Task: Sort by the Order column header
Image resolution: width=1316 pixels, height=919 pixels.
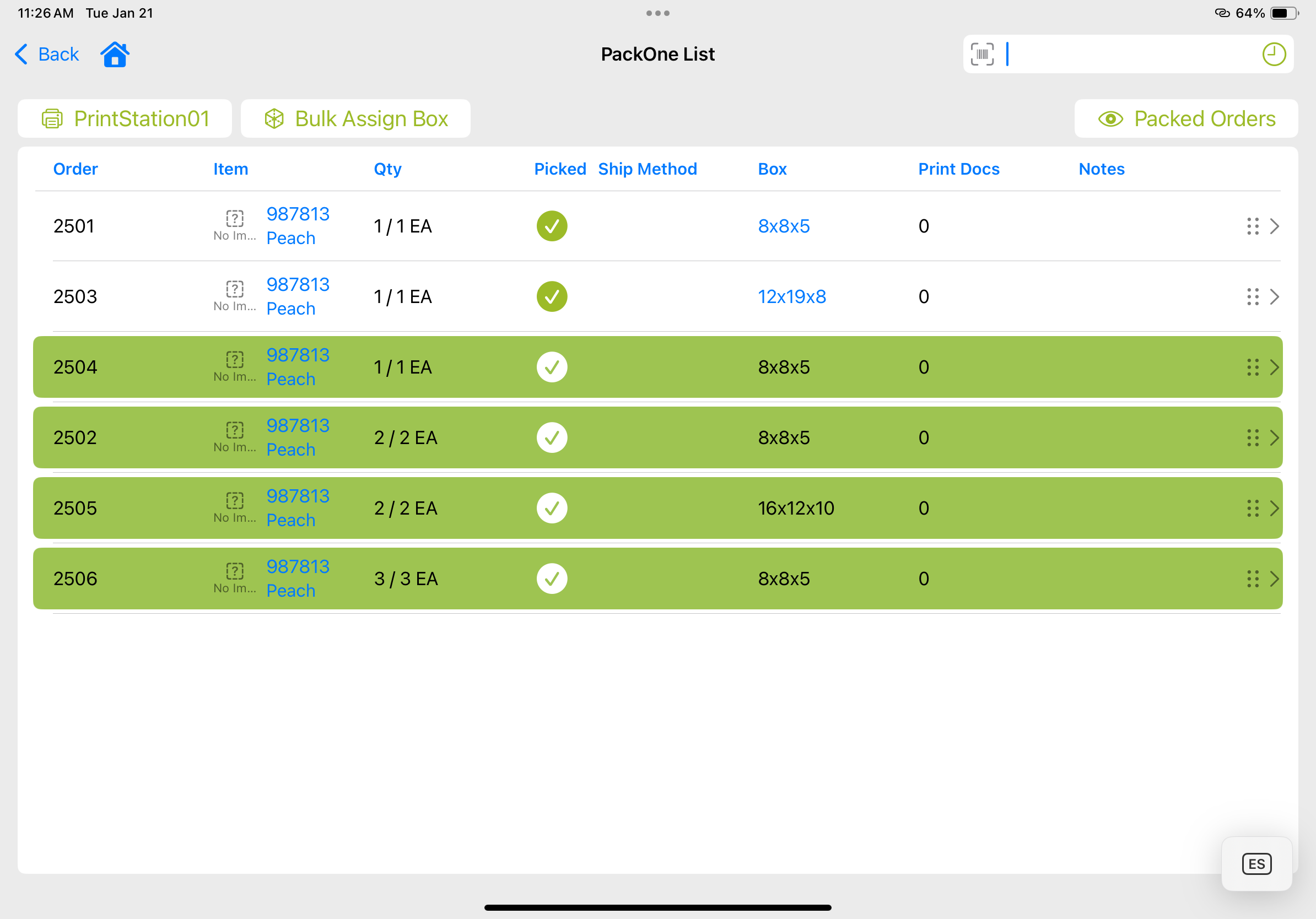Action: tap(75, 169)
